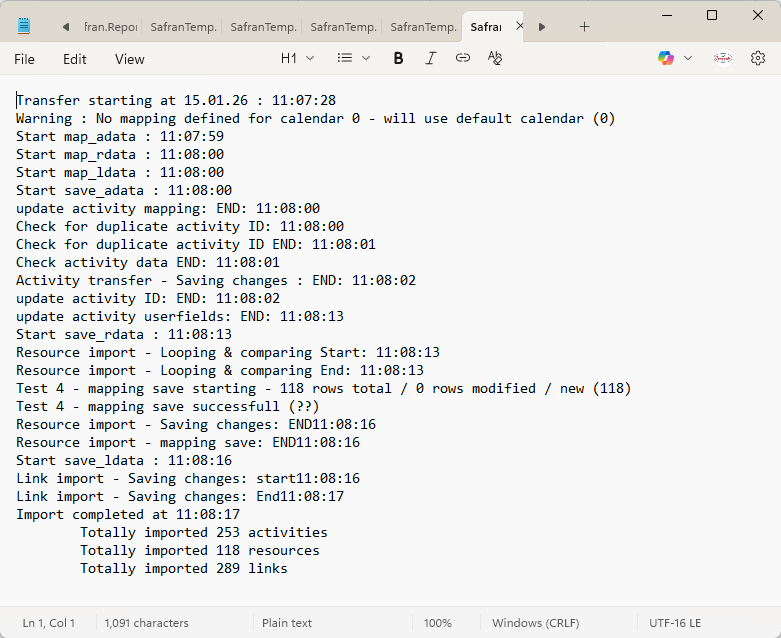This screenshot has width=781, height=638.
Task: Open Copilot with the colorful icon
Action: point(665,58)
